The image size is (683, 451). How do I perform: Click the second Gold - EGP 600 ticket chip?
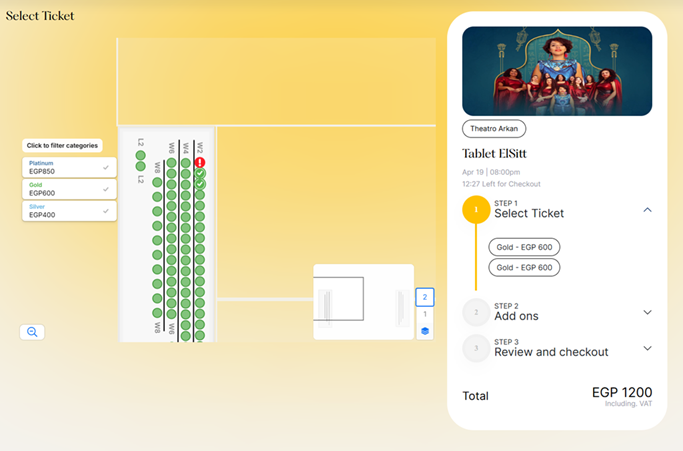click(x=524, y=268)
